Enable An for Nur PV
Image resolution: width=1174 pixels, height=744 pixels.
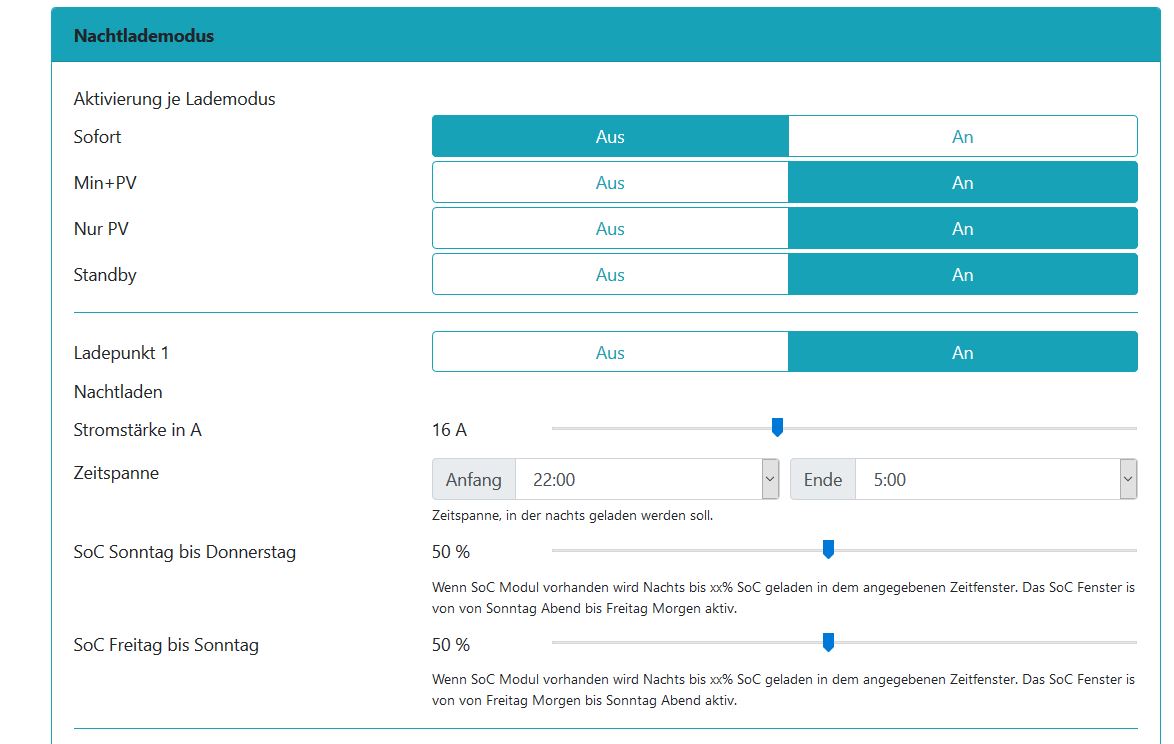point(962,229)
